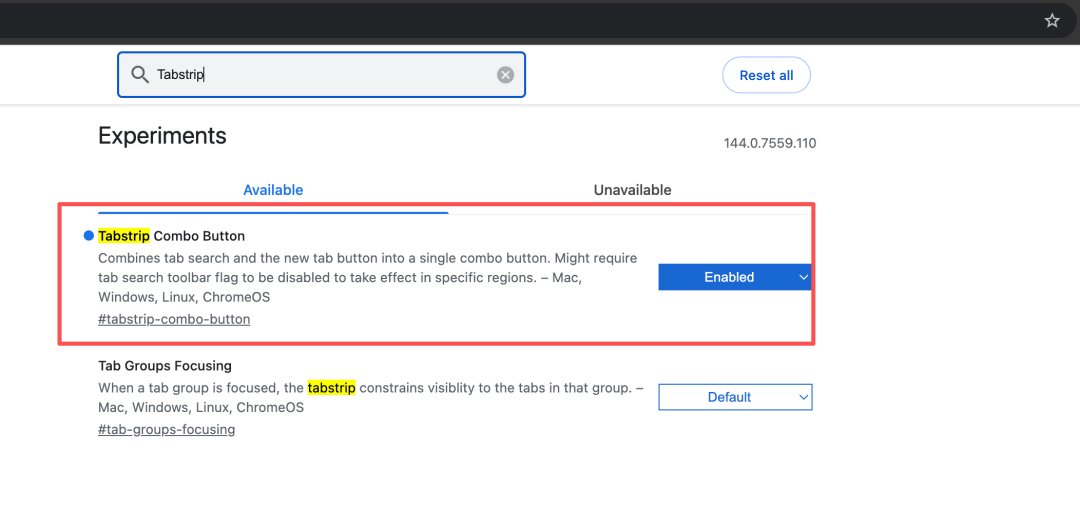
Task: Open the #tabstrip-combo-button link
Action: click(x=174, y=320)
